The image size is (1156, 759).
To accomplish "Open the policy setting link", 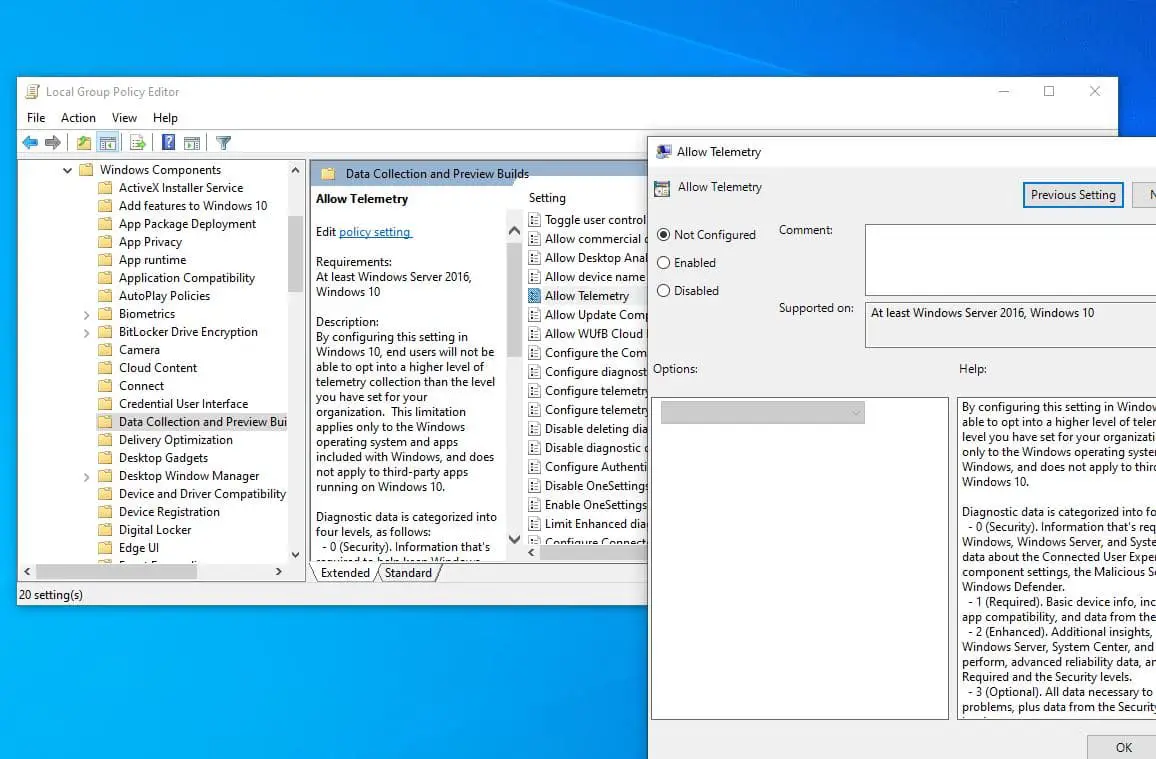I will [x=375, y=232].
